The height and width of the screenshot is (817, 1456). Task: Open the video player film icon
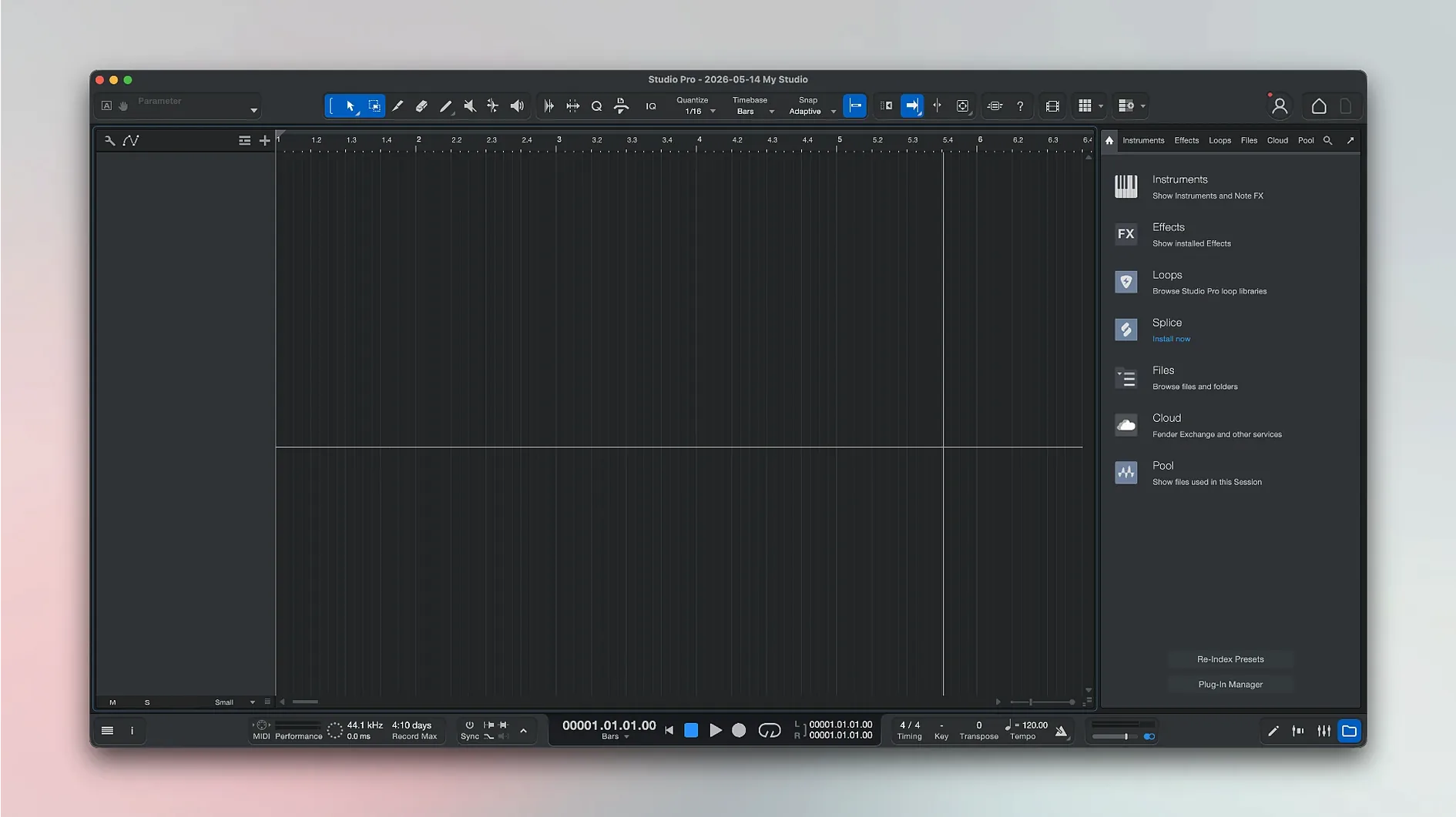[1052, 106]
